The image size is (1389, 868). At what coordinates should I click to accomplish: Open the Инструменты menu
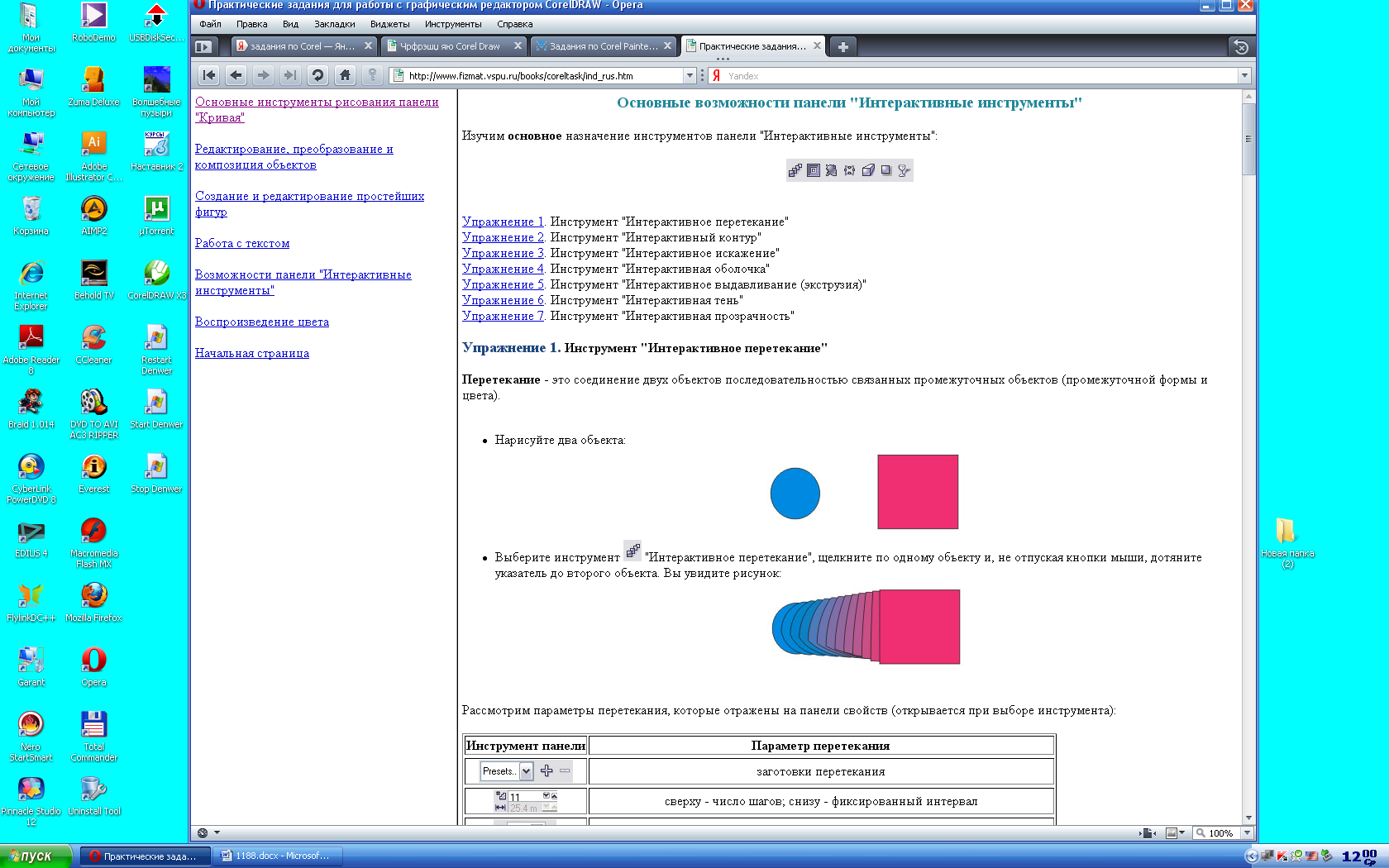[453, 24]
